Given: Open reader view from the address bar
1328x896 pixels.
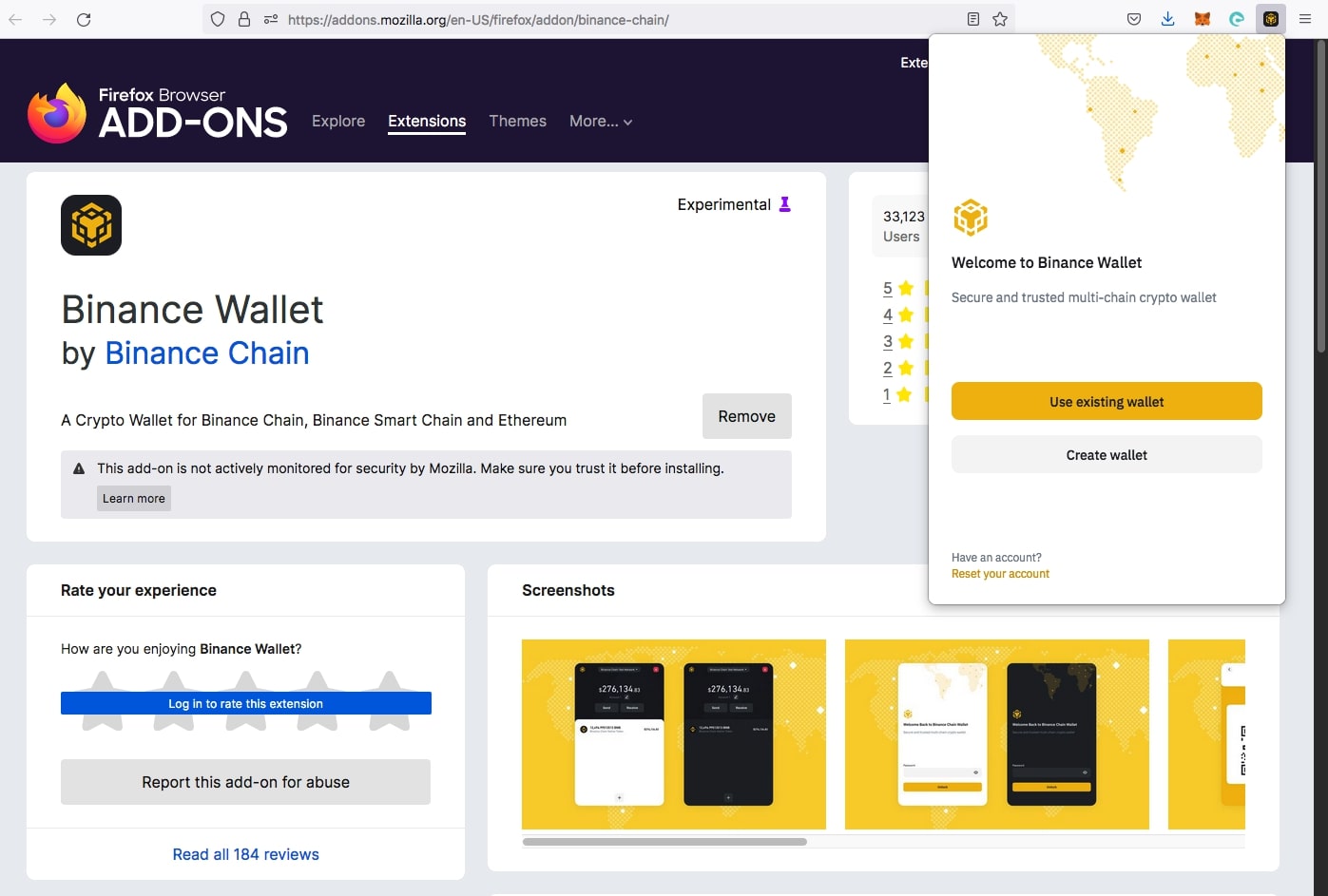Looking at the screenshot, I should [x=972, y=18].
